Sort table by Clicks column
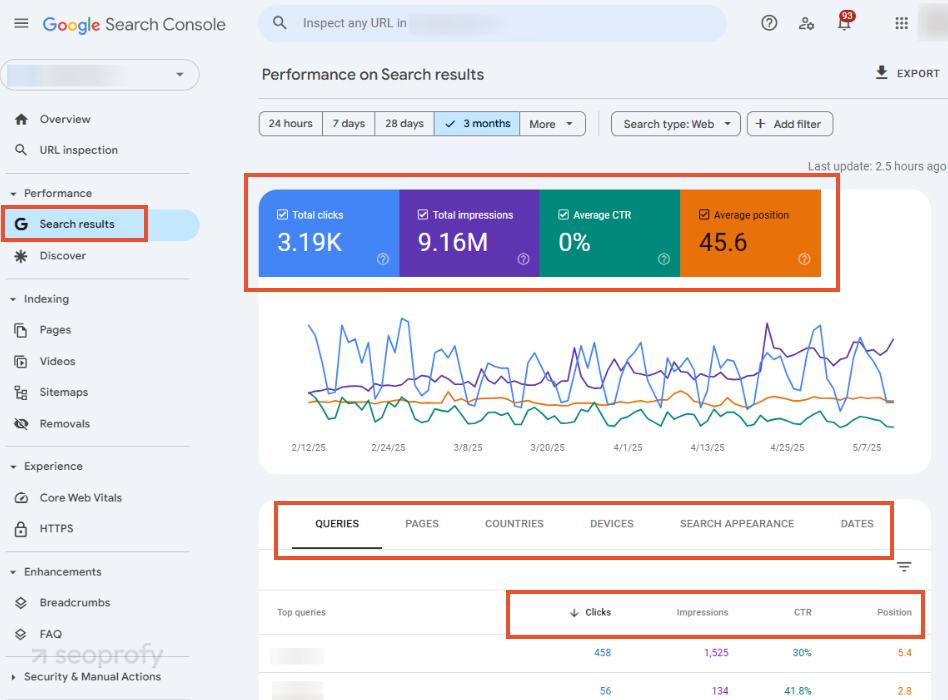The height and width of the screenshot is (700, 948). 591,612
